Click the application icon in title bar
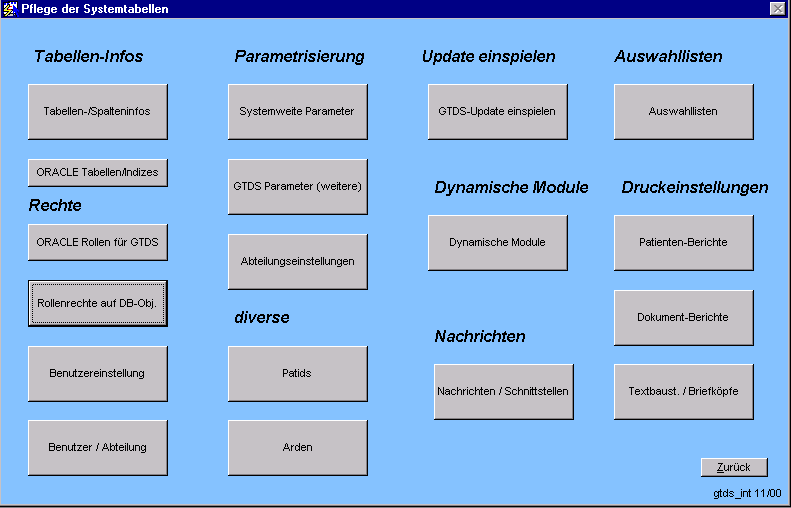The image size is (791, 508). pos(10,9)
